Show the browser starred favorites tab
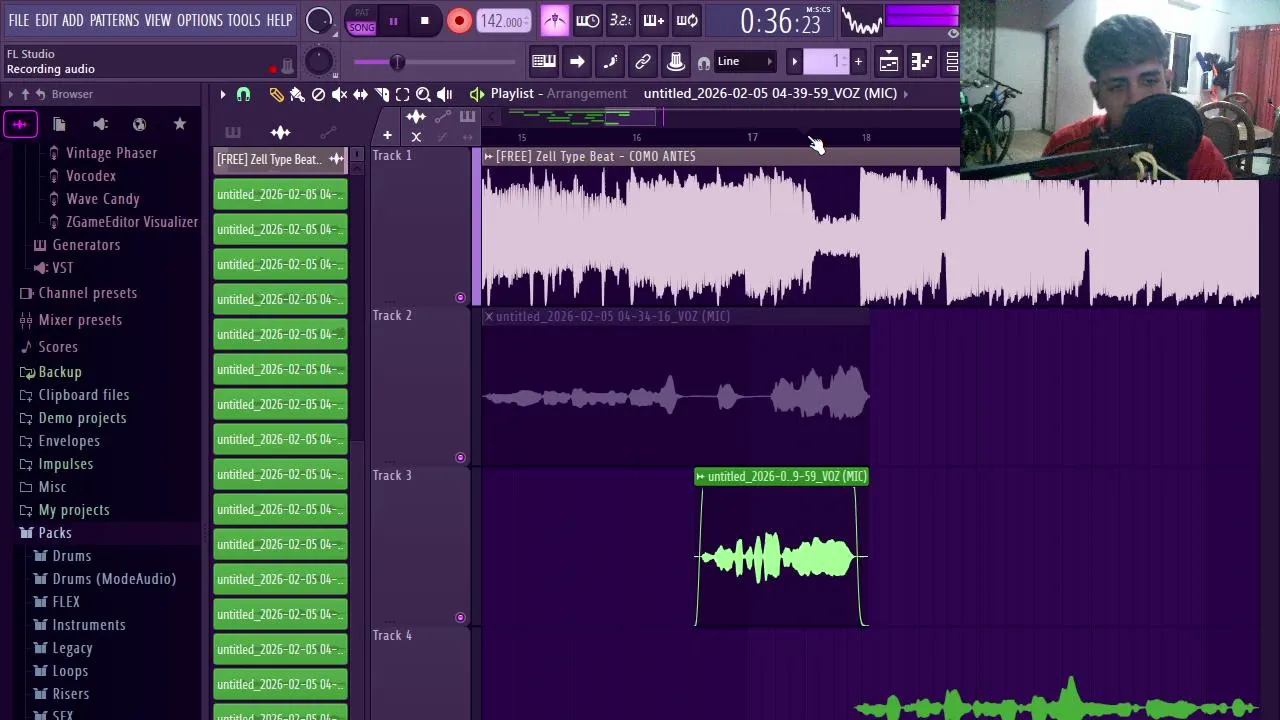The image size is (1280, 720). pos(180,124)
